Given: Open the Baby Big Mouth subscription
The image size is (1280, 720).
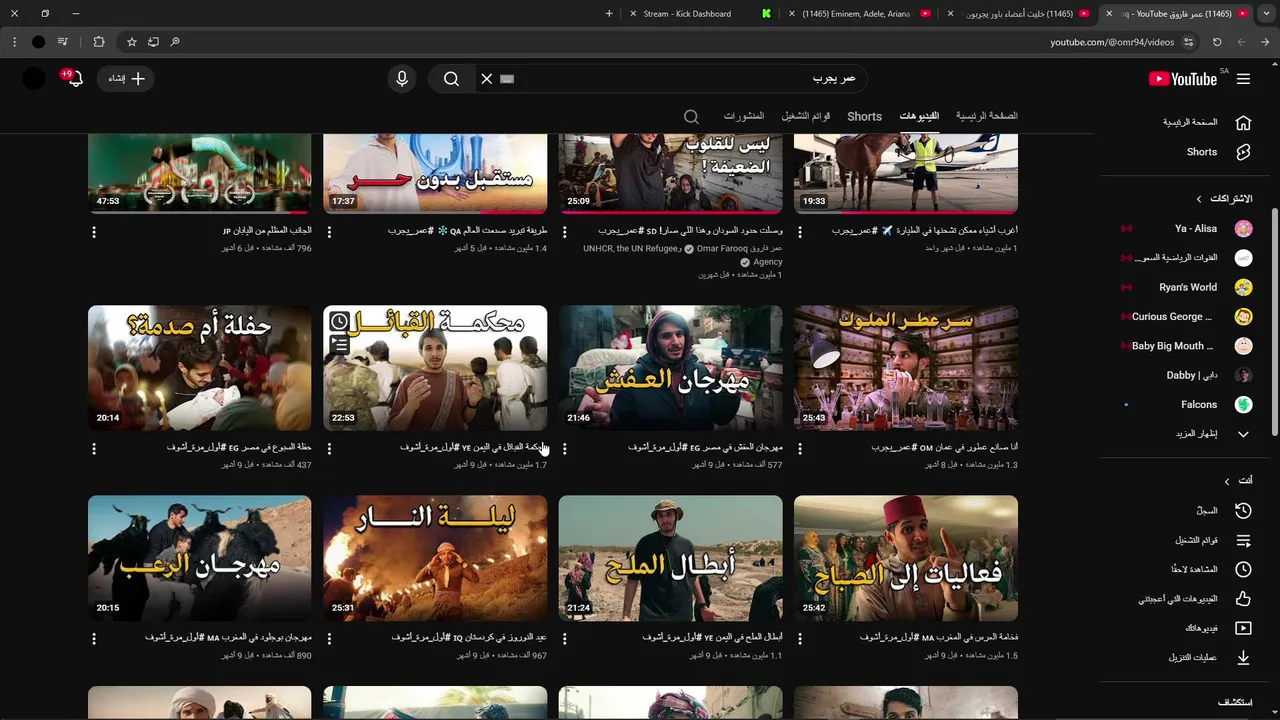Looking at the screenshot, I should (x=1186, y=346).
